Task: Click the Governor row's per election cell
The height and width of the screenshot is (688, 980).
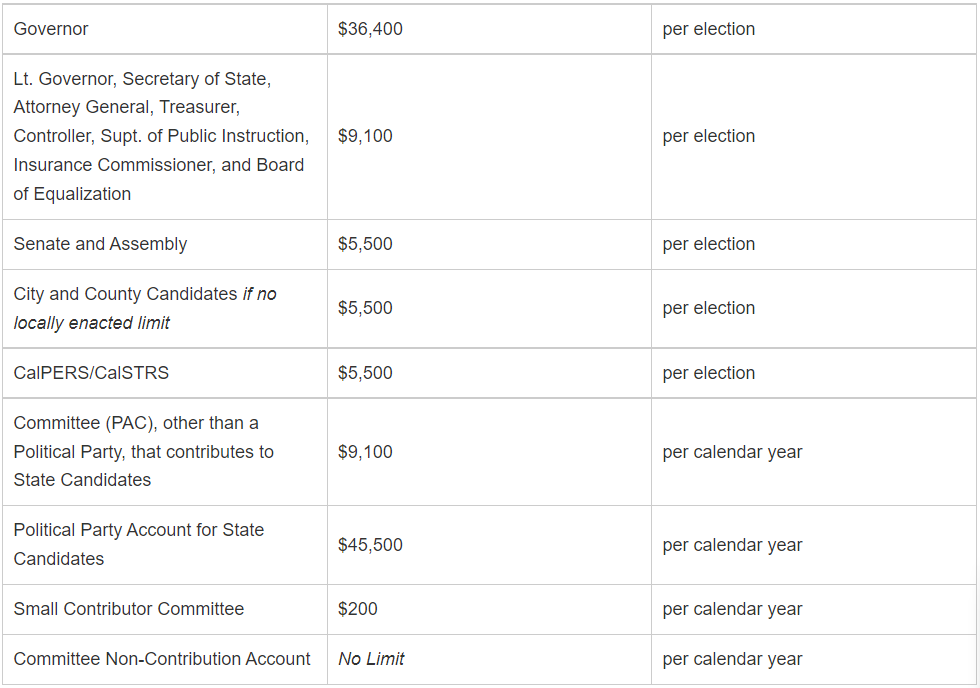Action: click(708, 29)
